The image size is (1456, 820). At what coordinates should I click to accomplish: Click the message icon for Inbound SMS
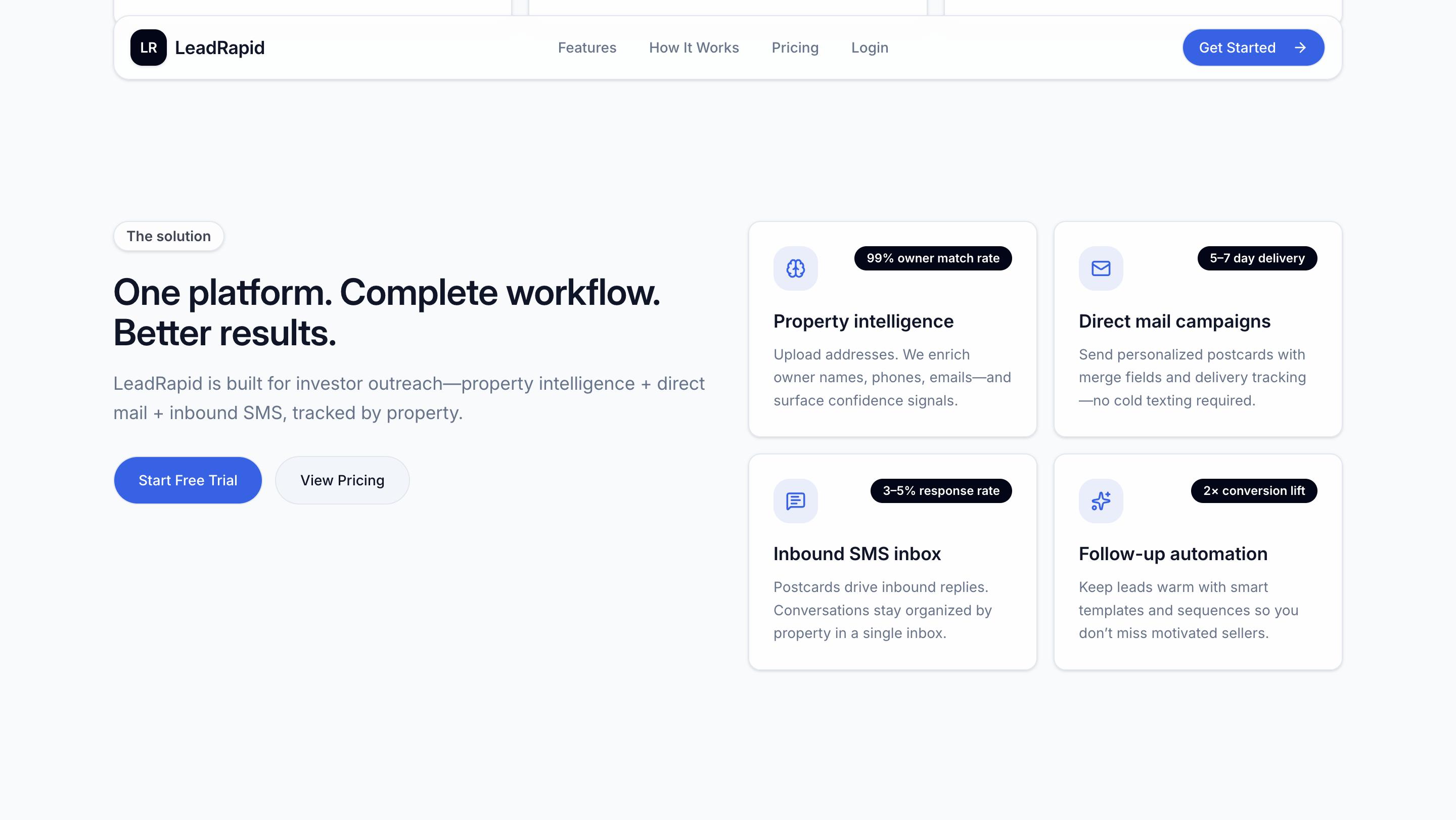795,500
